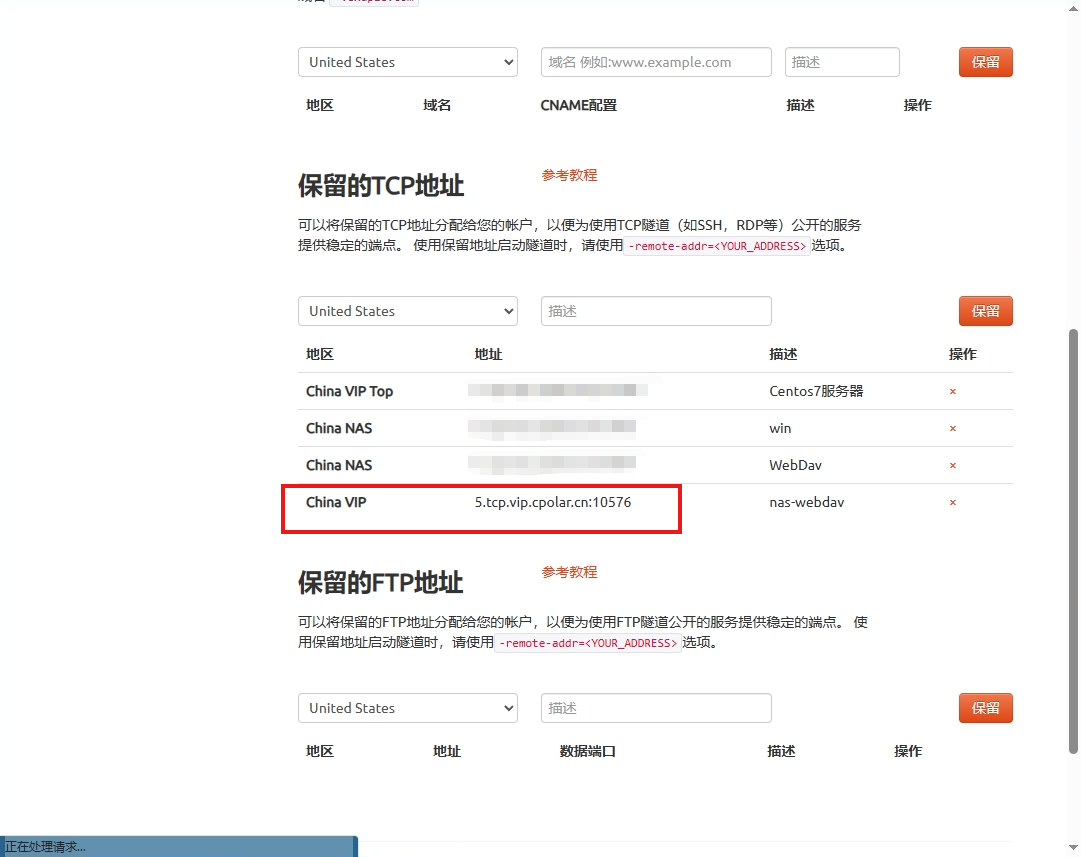Remove the WebDav reserved address row
The image size is (1081, 857).
click(952, 466)
